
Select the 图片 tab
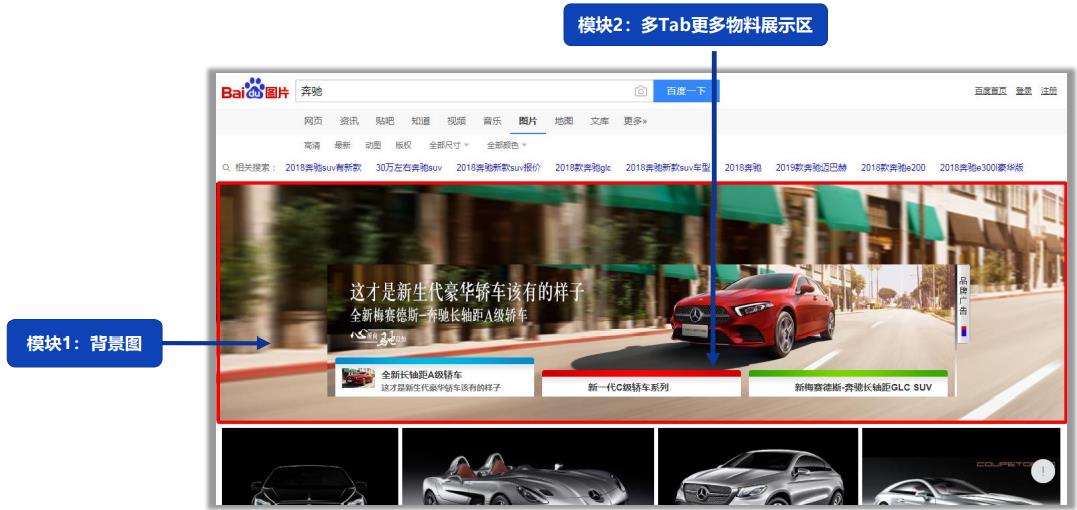[528, 121]
